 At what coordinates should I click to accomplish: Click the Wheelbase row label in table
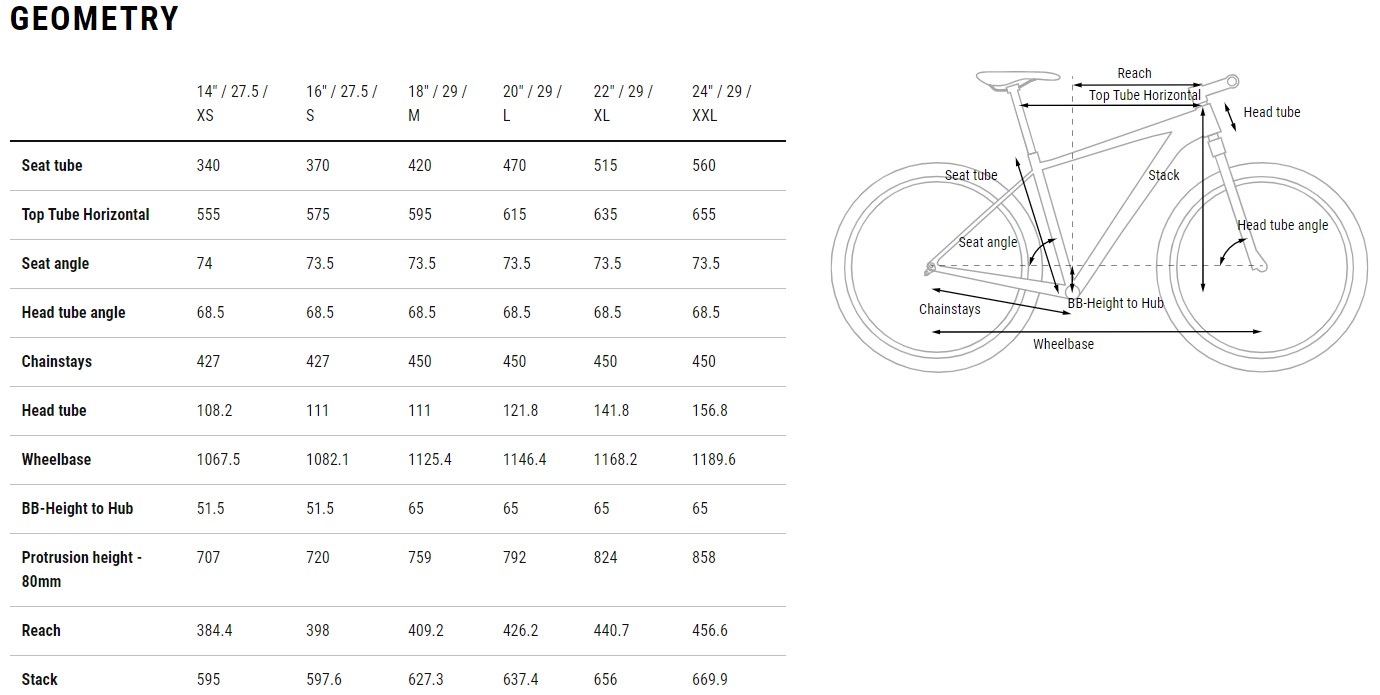[56, 459]
